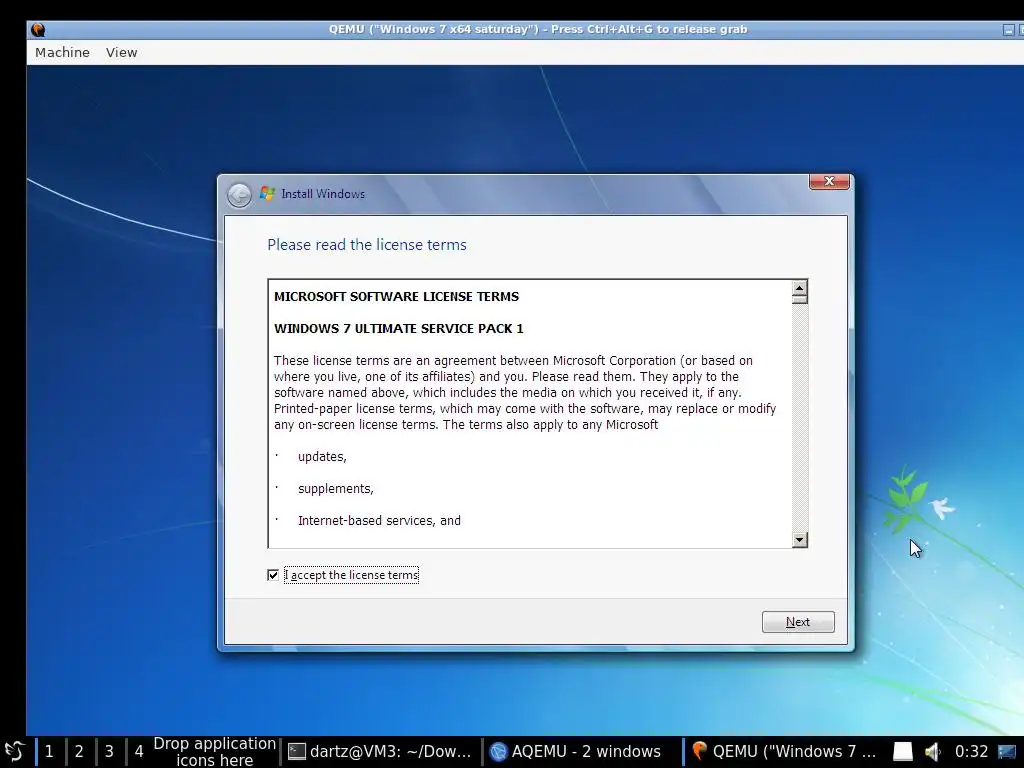The width and height of the screenshot is (1024, 768).
Task: Click license text scrollbar up arrow
Action: [x=799, y=288]
